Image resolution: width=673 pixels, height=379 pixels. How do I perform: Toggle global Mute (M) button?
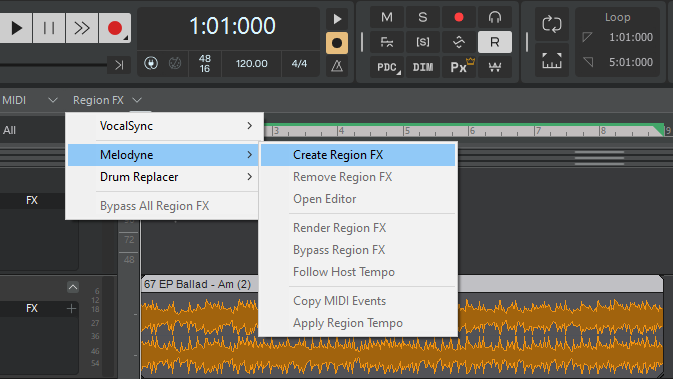point(387,17)
